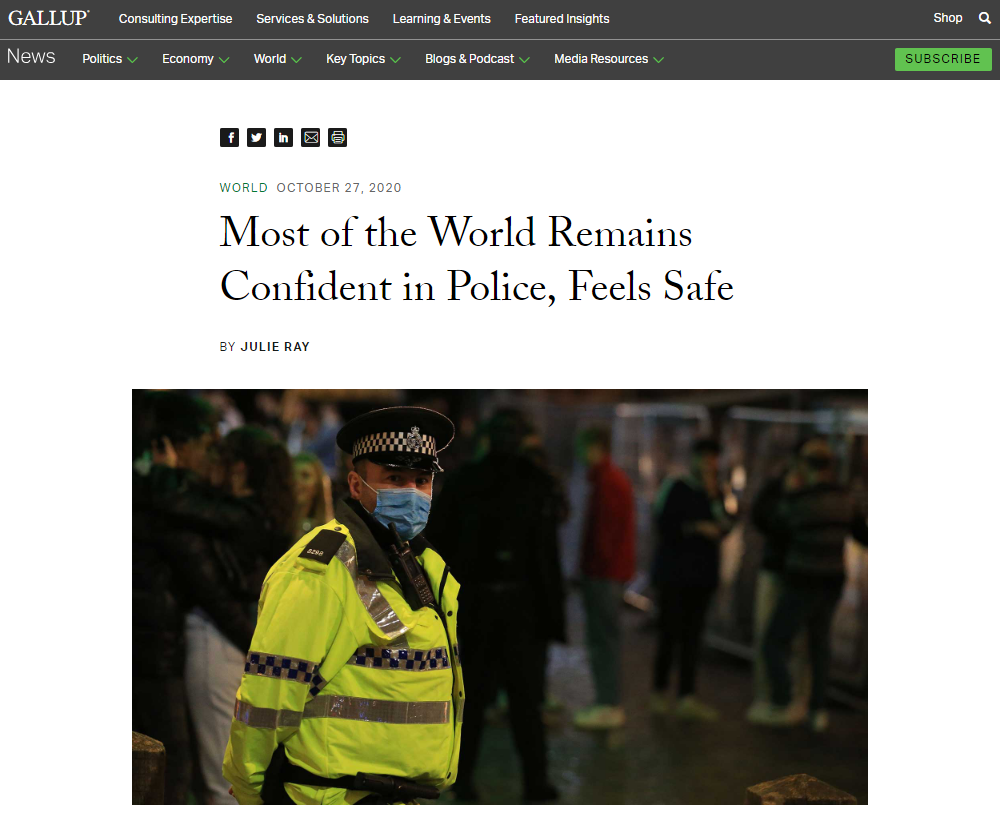Open Services & Solutions menu
The image size is (1000, 828).
point(312,18)
